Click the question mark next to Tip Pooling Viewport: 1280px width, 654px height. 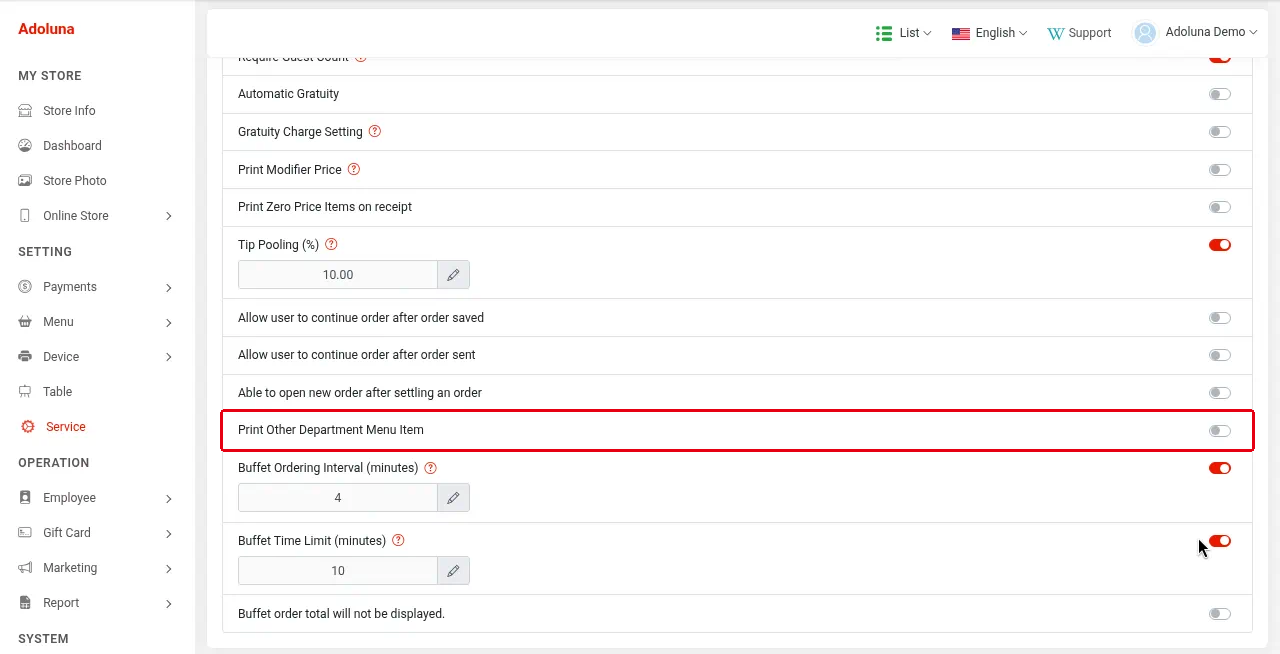pyautogui.click(x=332, y=245)
